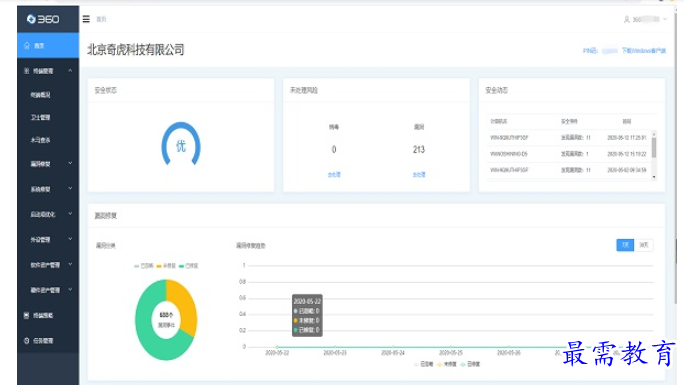Toggle the green legend entry above the donut chart
This screenshot has height=385, width=684.
click(188, 266)
